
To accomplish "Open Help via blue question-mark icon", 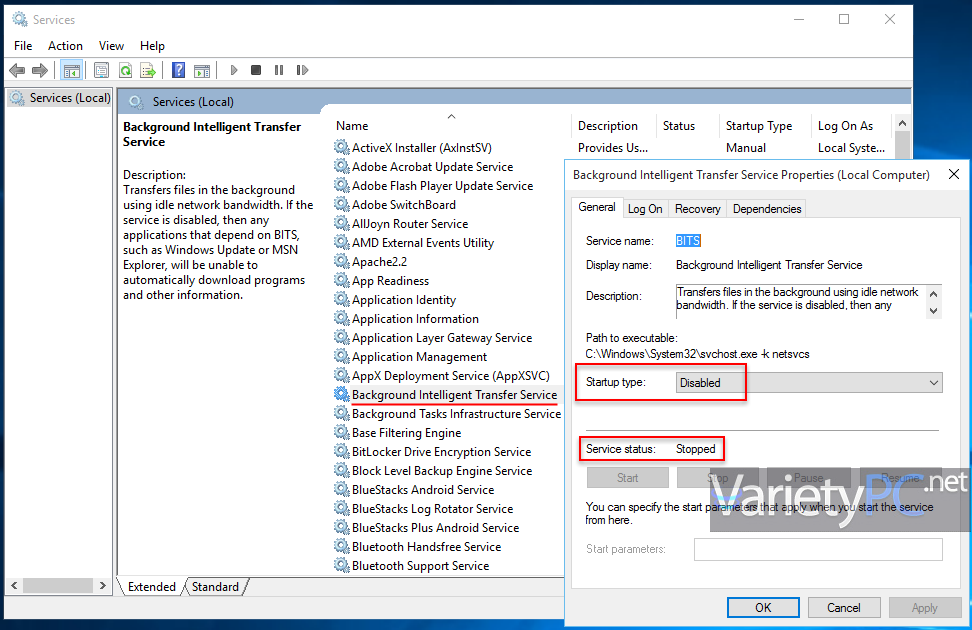I will (x=179, y=70).
